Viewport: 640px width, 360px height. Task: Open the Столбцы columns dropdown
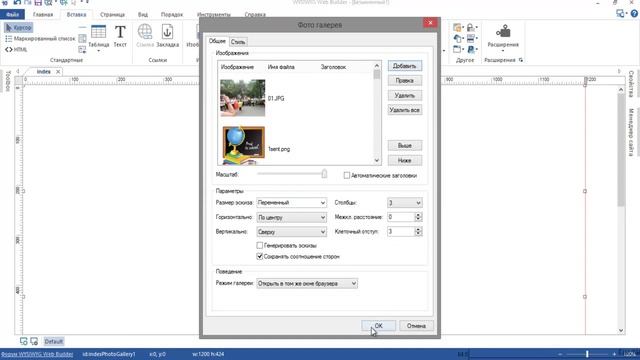(404, 202)
